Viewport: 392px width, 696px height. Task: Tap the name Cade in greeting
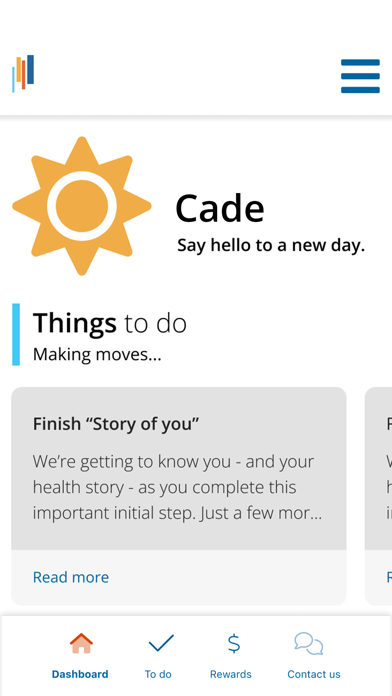pyautogui.click(x=220, y=209)
